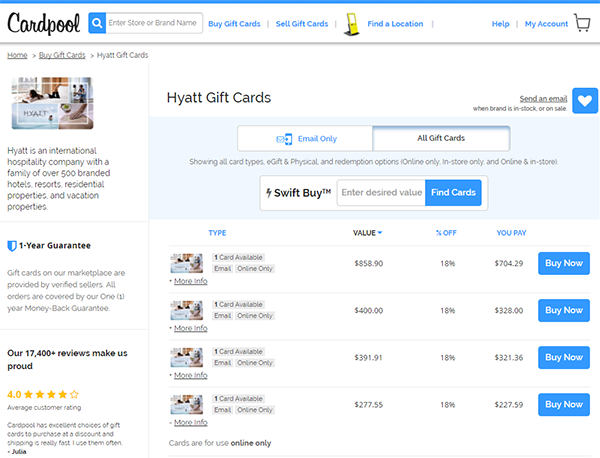The width and height of the screenshot is (600, 458).
Task: Click the card thumbnail for the $400.00 row
Action: 187,310
